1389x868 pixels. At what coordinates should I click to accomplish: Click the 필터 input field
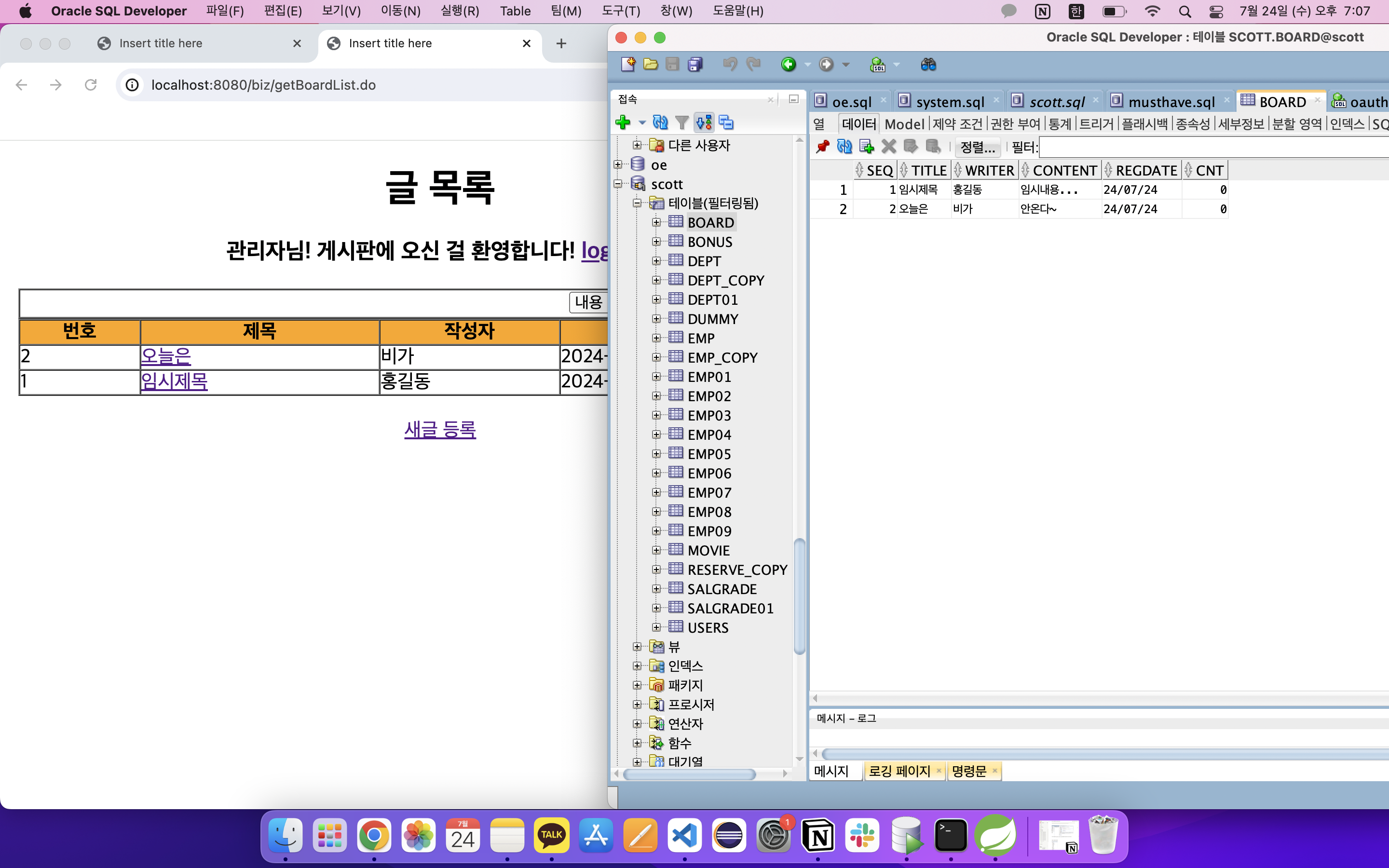point(1205,147)
